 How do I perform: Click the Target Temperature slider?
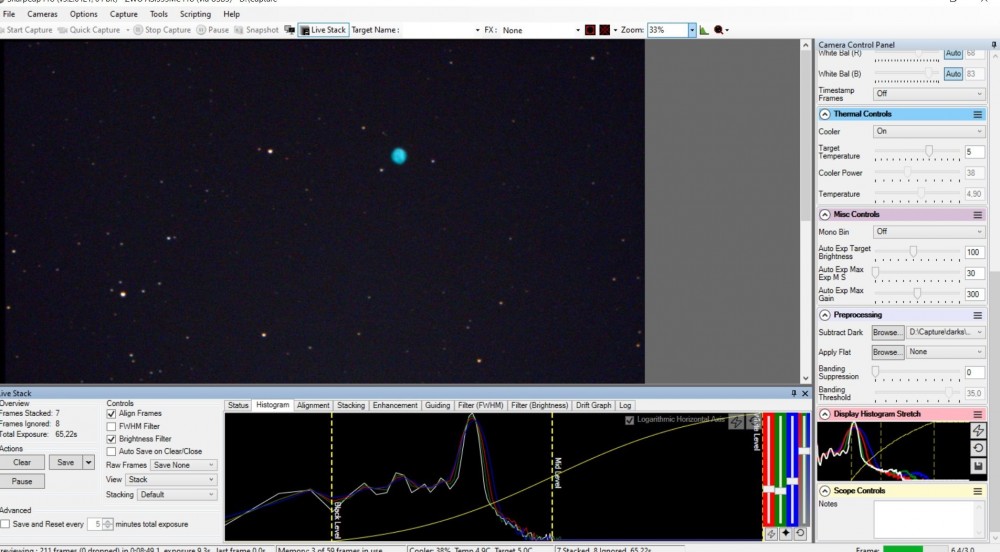(917, 152)
